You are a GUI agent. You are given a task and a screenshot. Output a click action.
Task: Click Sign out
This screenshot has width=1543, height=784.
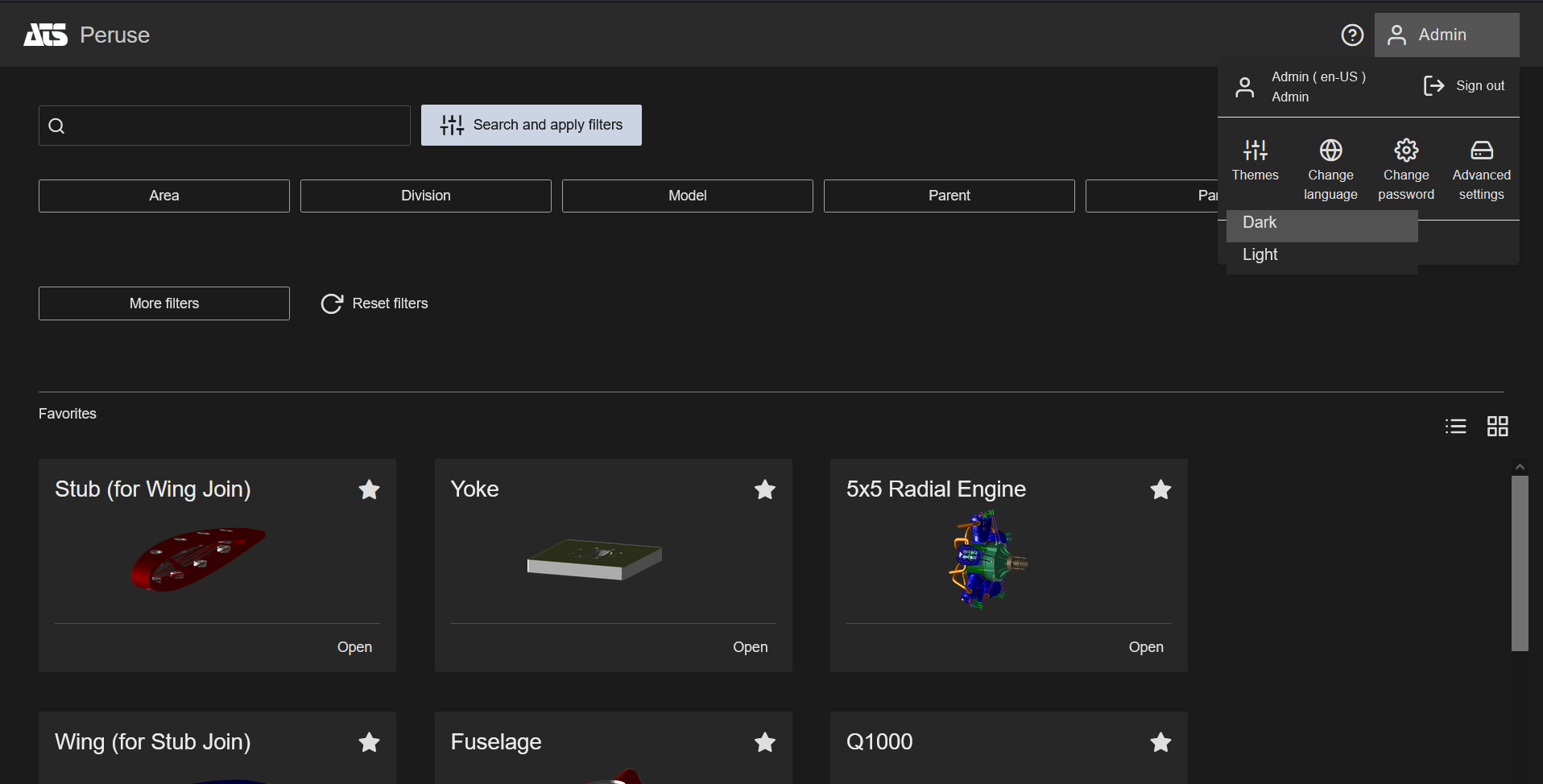[x=1464, y=86]
